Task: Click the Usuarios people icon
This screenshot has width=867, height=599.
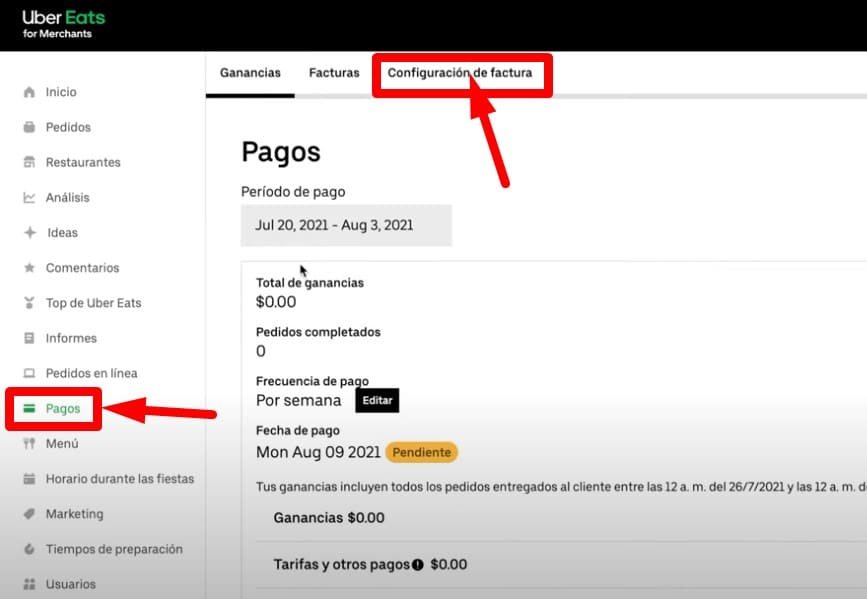Action: click(29, 584)
